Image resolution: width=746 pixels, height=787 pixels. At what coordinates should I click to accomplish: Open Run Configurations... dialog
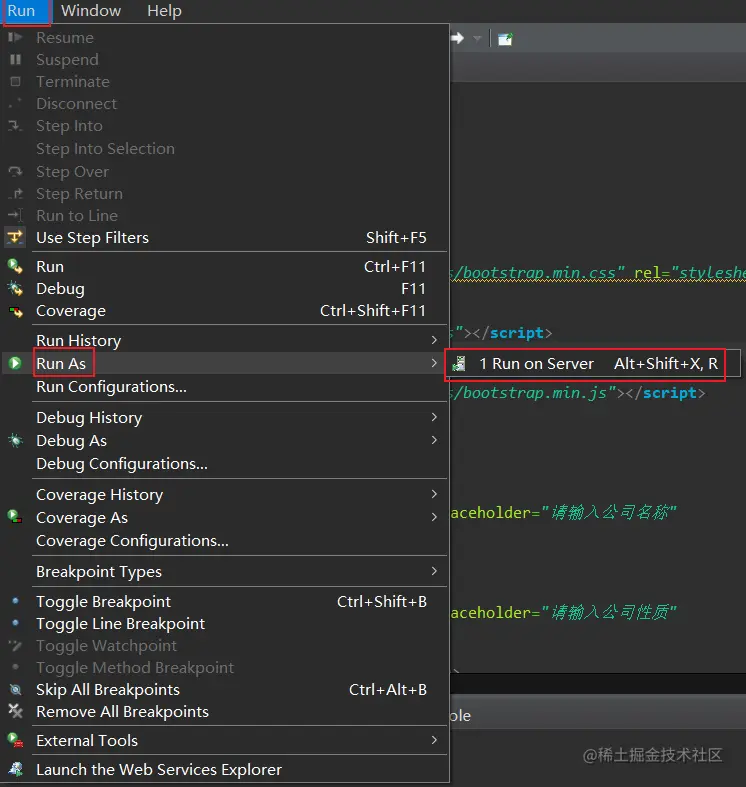[226, 387]
